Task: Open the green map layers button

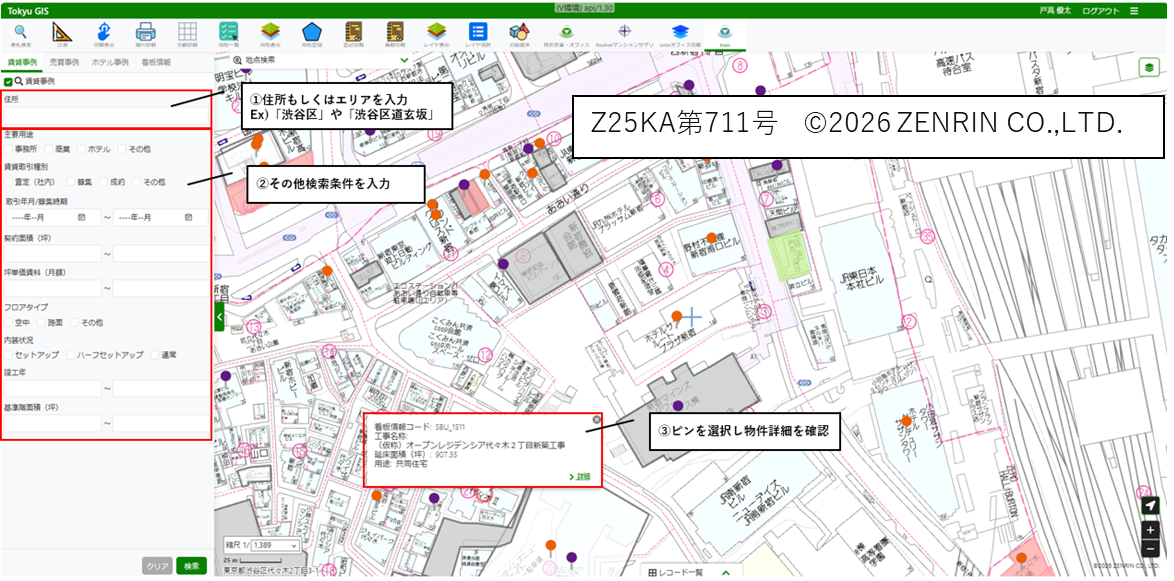Action: pyautogui.click(x=1148, y=67)
